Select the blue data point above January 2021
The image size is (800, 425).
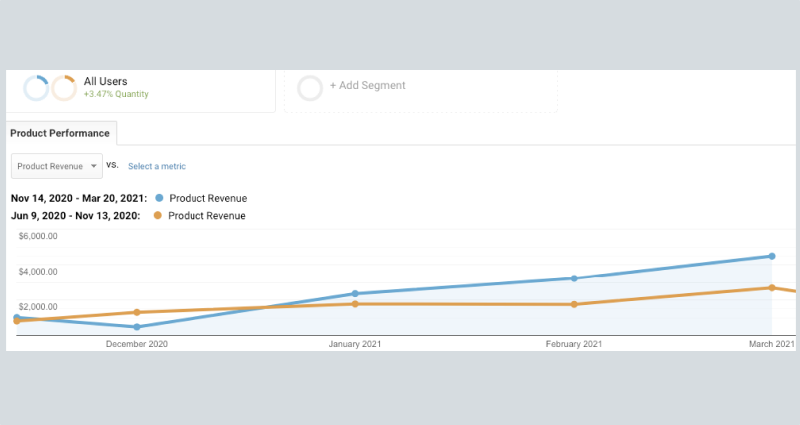coord(355,294)
